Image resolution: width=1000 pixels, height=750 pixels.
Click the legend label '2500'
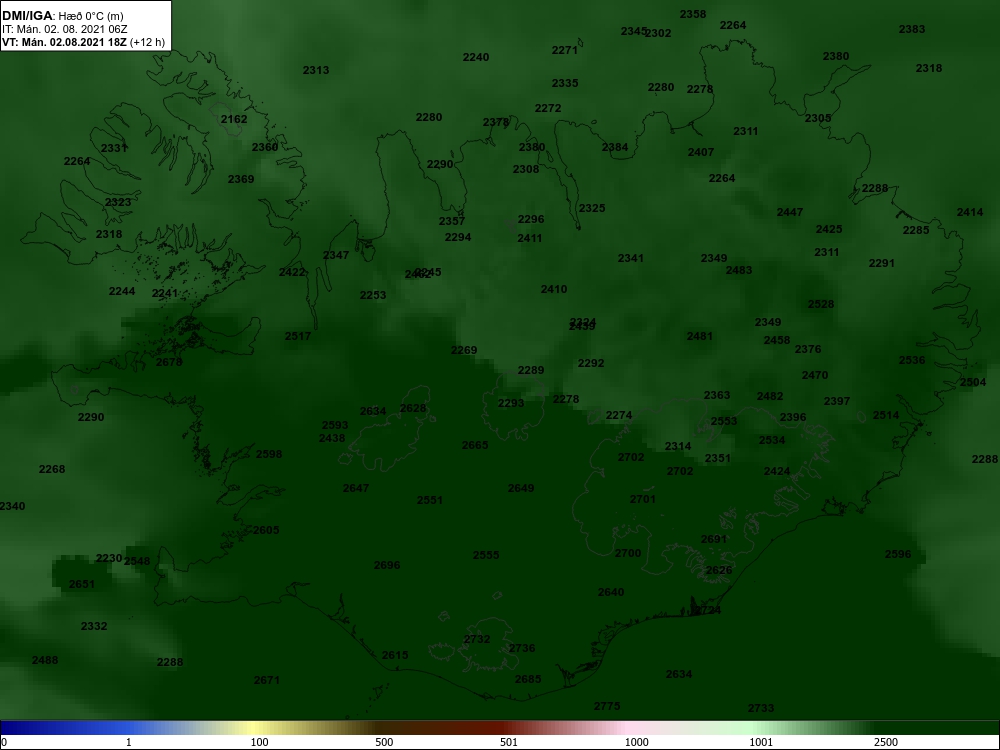(x=886, y=742)
